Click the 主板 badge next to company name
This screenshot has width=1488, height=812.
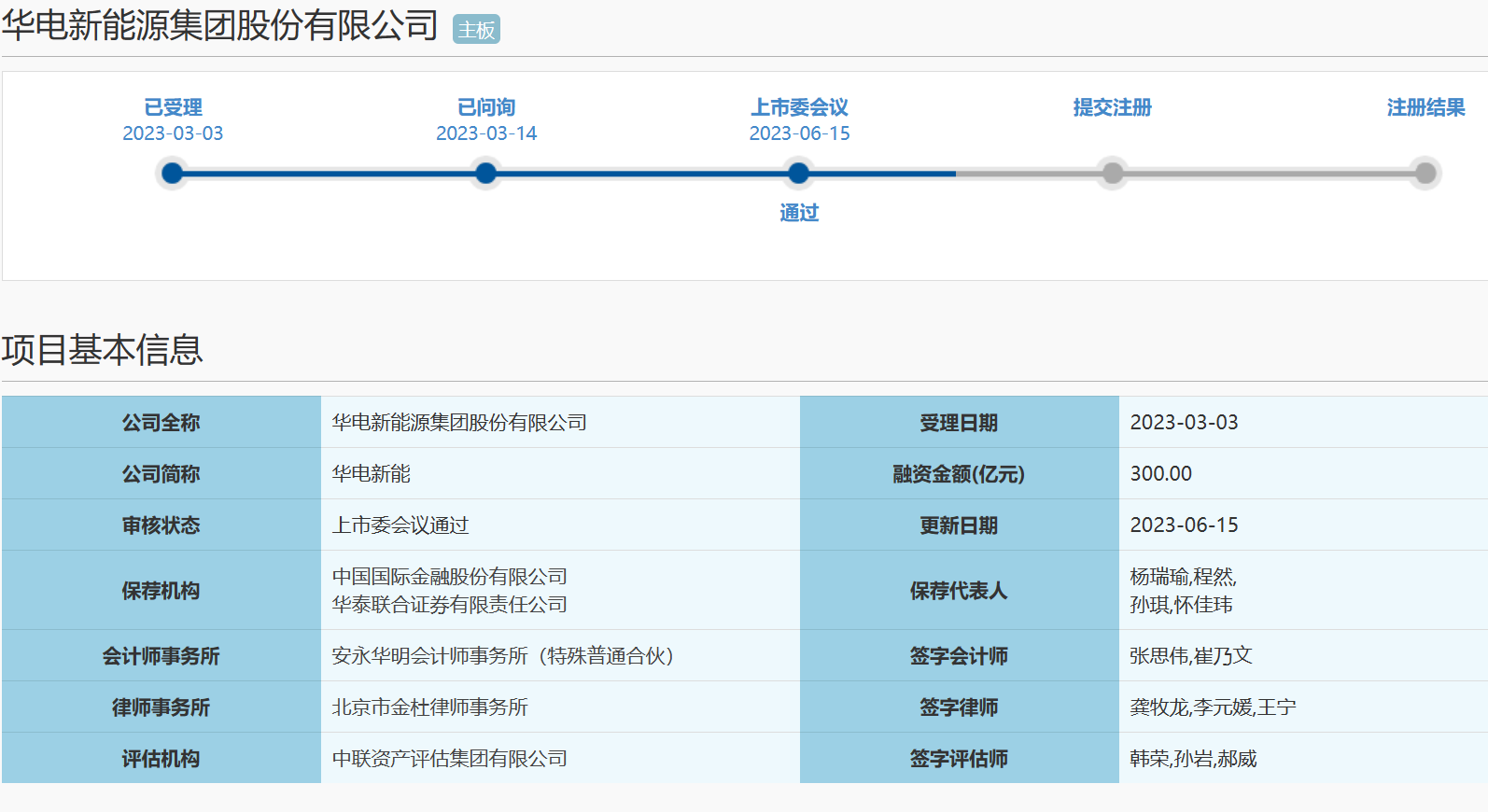click(476, 30)
